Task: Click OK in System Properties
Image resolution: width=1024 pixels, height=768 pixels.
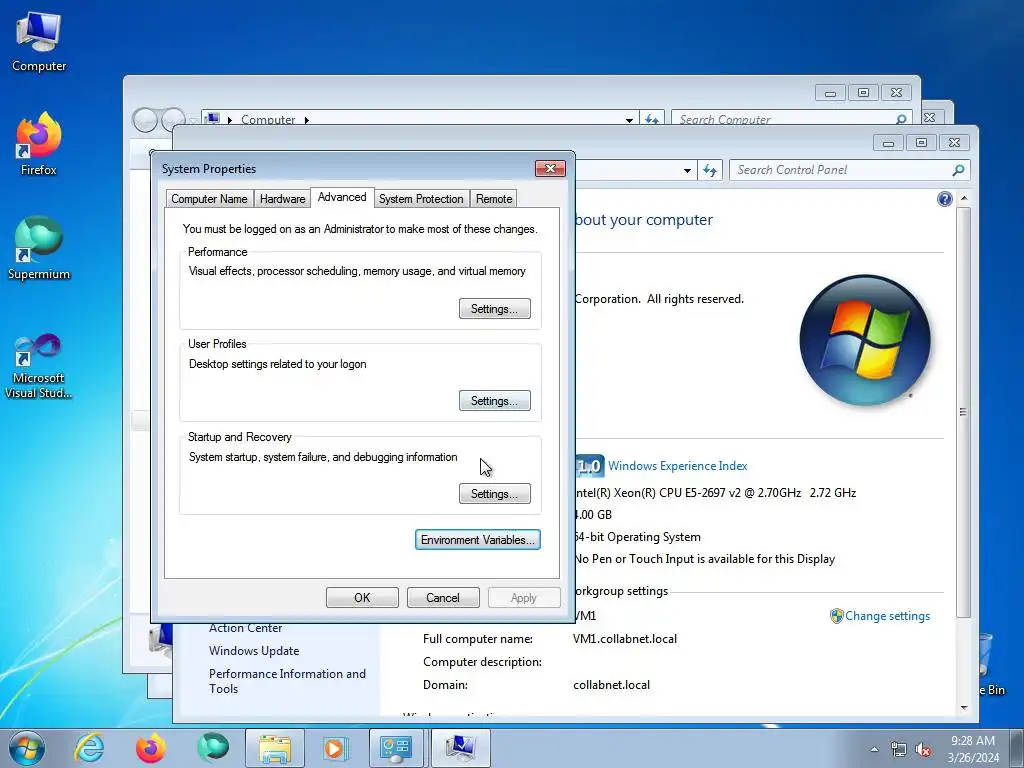Action: coord(362,598)
